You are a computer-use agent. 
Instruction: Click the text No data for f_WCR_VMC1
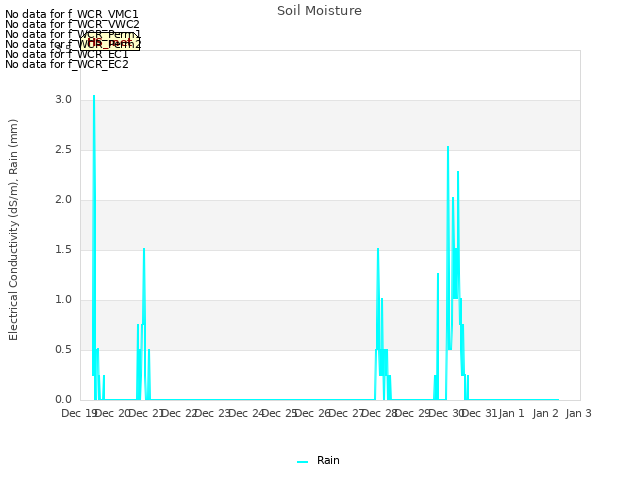(x=72, y=14)
